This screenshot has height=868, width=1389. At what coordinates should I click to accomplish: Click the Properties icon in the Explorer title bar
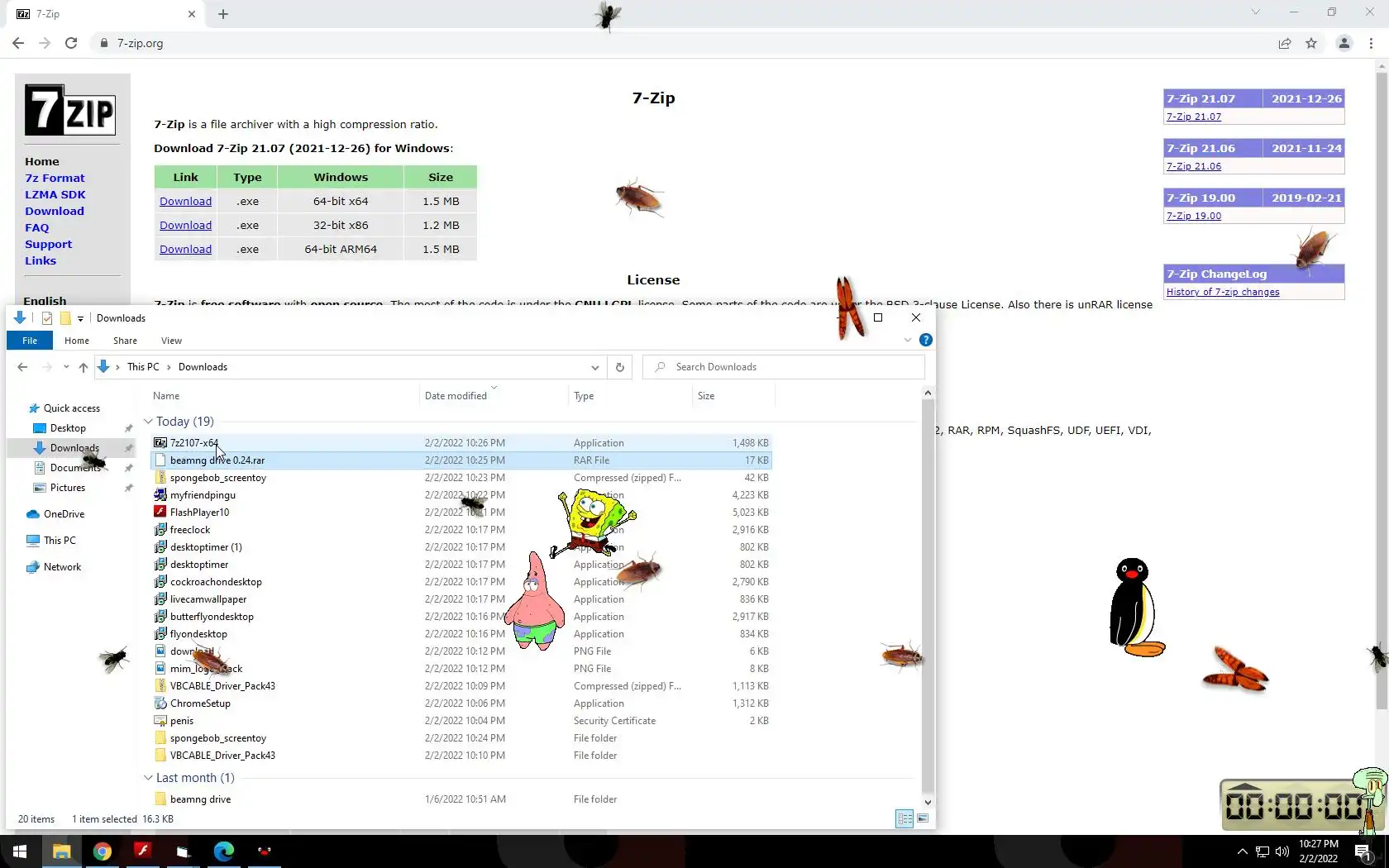pyautogui.click(x=47, y=318)
